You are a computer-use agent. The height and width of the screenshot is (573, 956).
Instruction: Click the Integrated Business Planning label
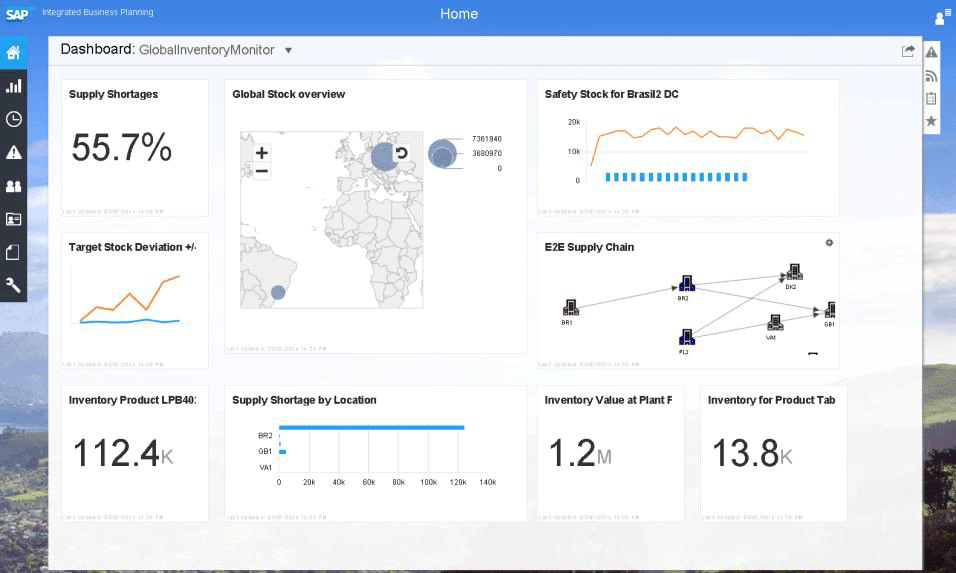(98, 12)
